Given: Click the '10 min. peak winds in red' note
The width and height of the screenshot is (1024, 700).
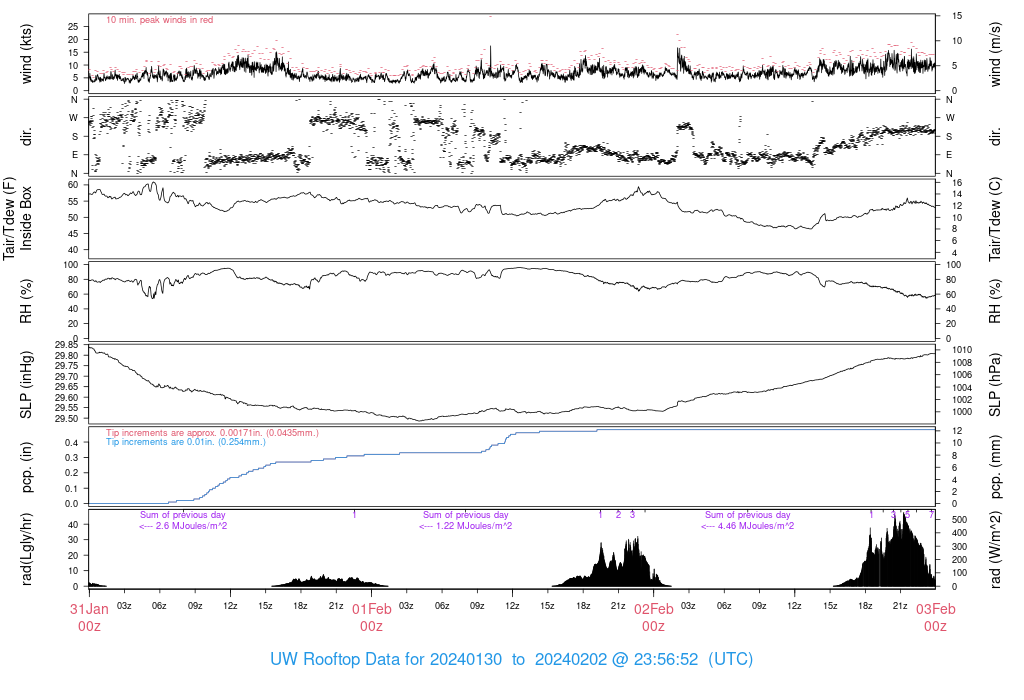Looking at the screenshot, I should [x=160, y=20].
